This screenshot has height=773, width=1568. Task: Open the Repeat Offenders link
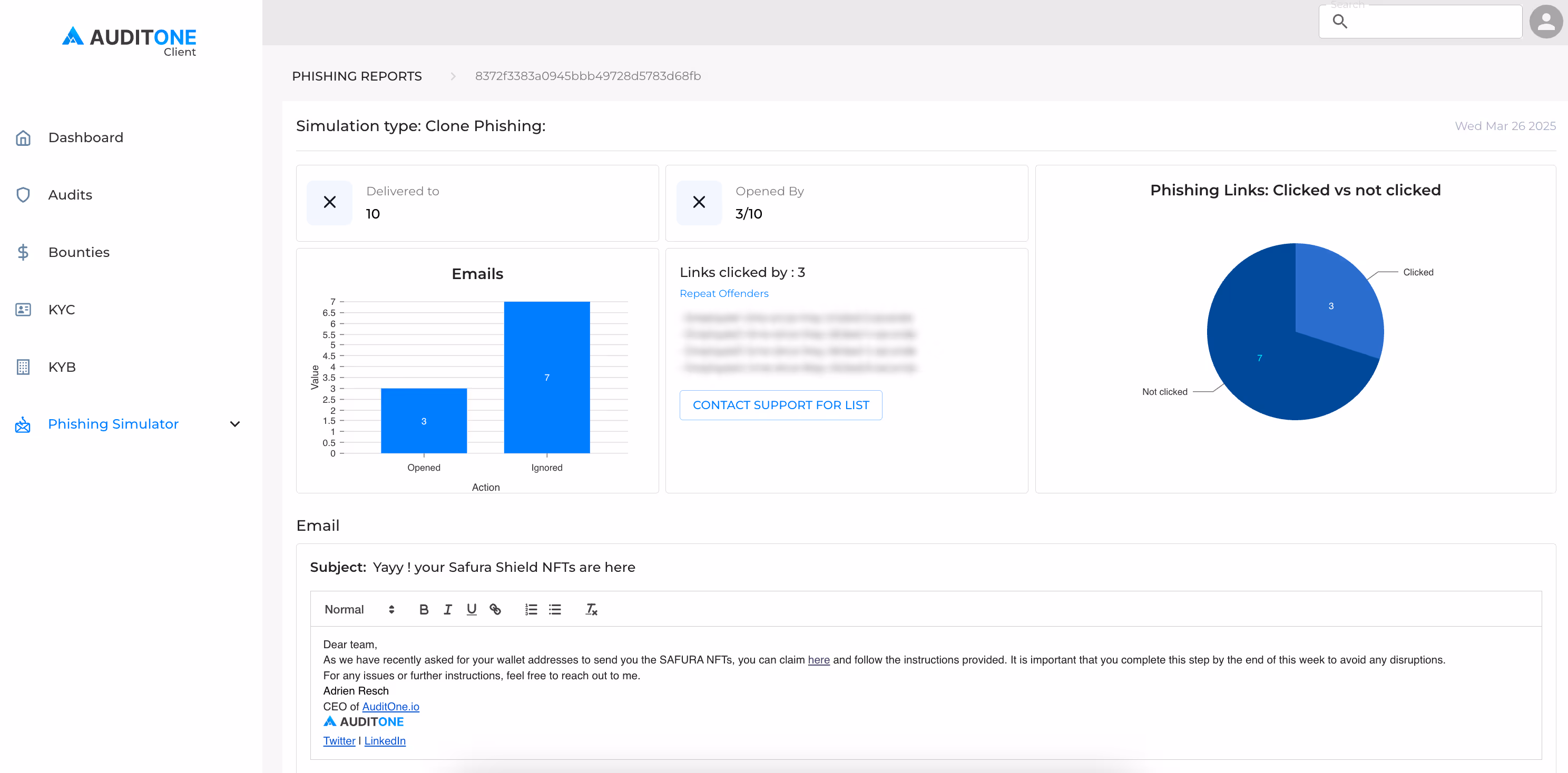pos(724,293)
